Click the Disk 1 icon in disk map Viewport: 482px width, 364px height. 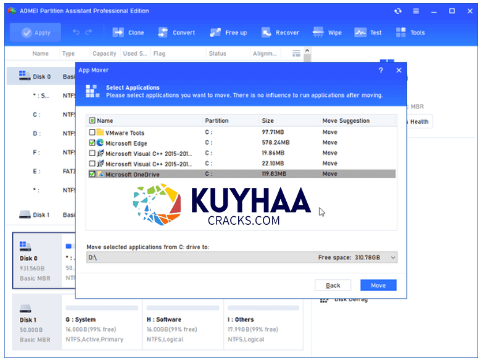[x=26, y=308]
